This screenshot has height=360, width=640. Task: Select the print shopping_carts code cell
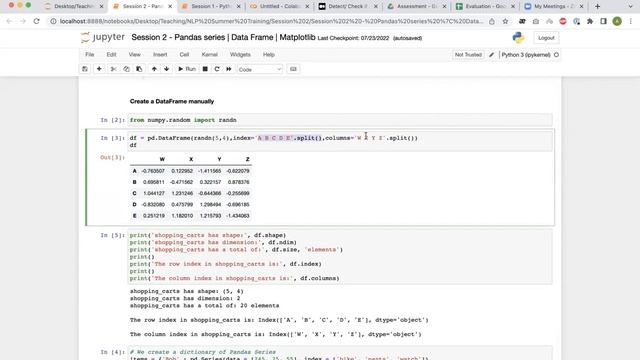pos(340,257)
